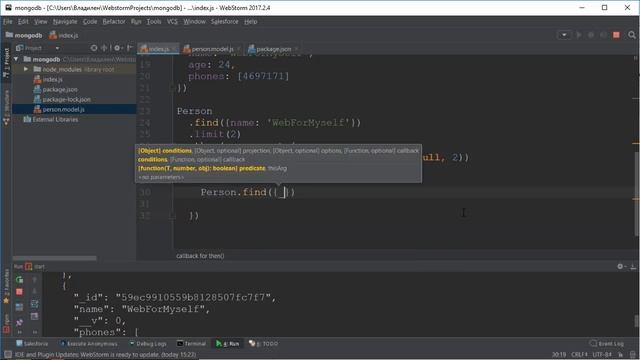Open Search Everywhere magnifier icon

(632, 35)
